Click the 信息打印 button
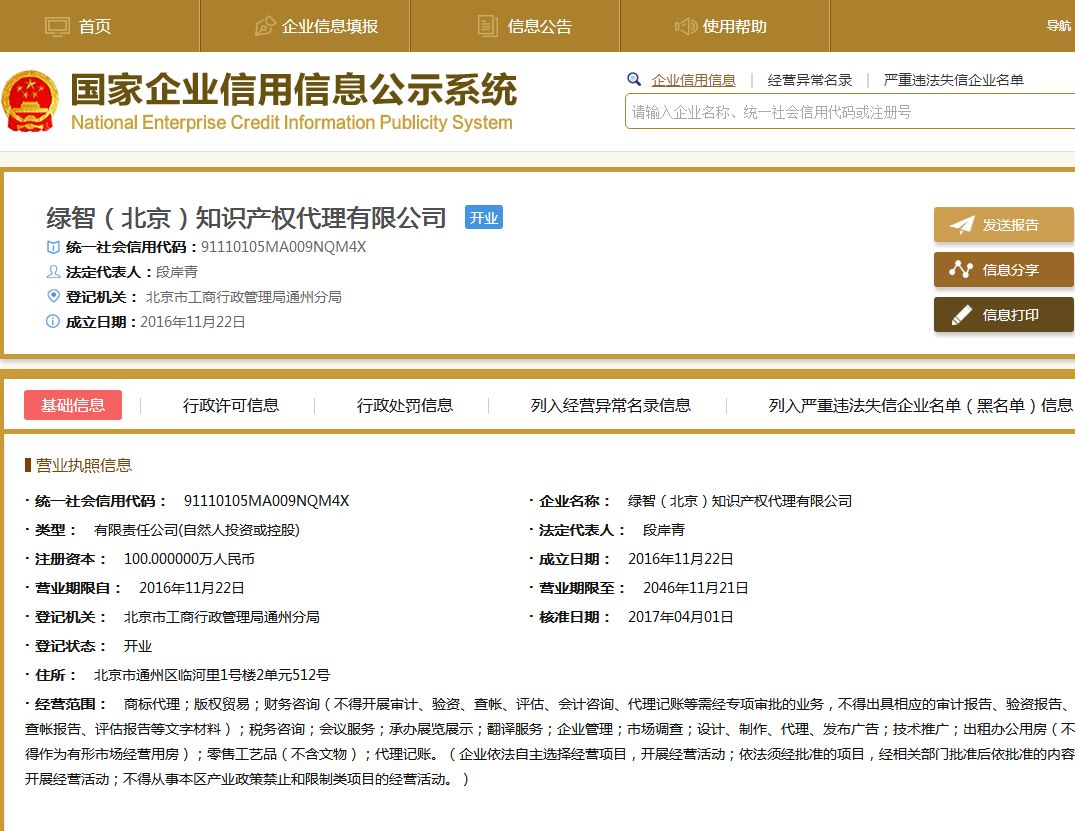This screenshot has width=1075, height=831. point(1004,315)
